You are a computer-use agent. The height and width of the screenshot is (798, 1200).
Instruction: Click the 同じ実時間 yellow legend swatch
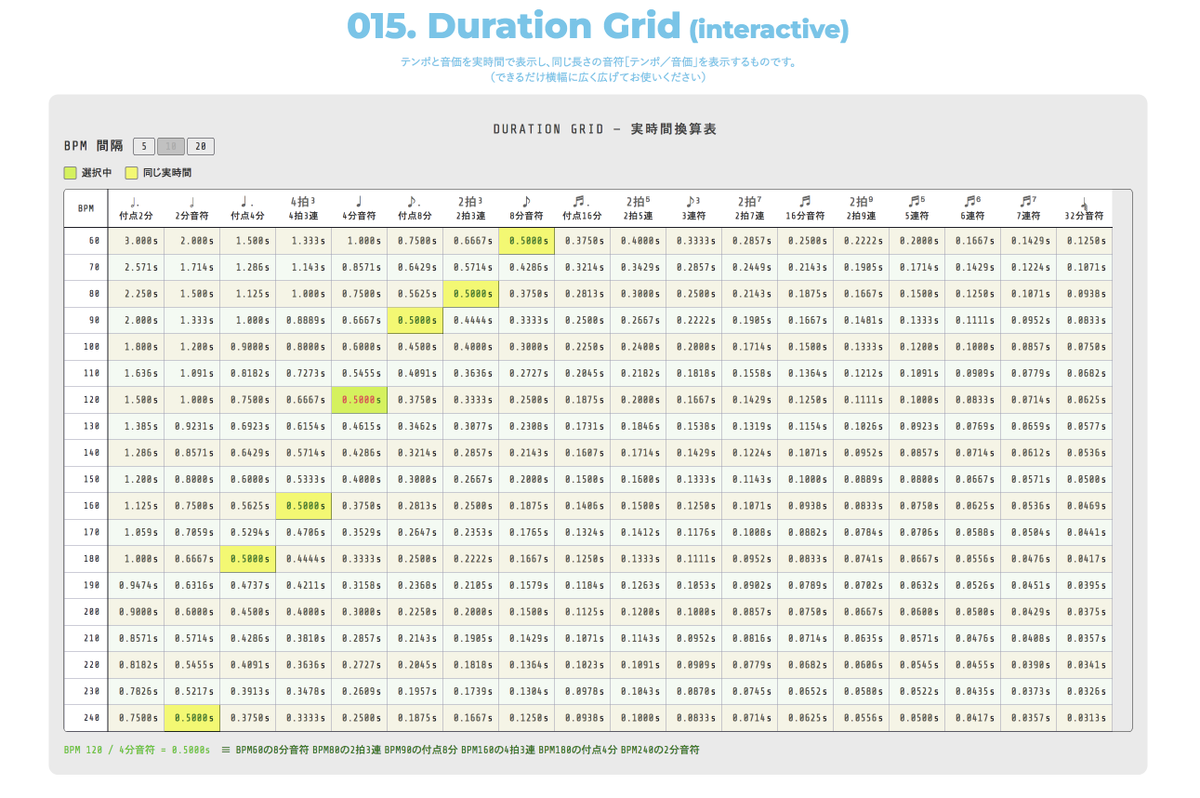point(131,173)
